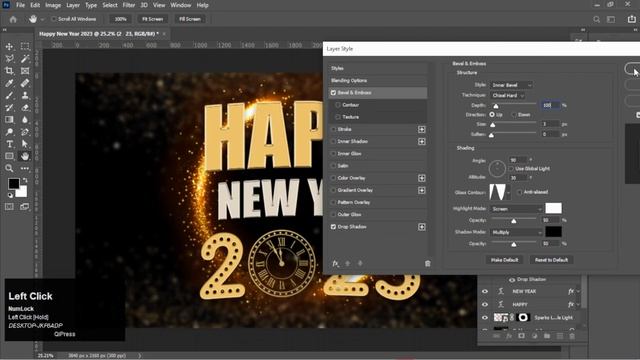Hide the NEW YEAR layer
The height and width of the screenshot is (360, 640).
pyautogui.click(x=484, y=291)
